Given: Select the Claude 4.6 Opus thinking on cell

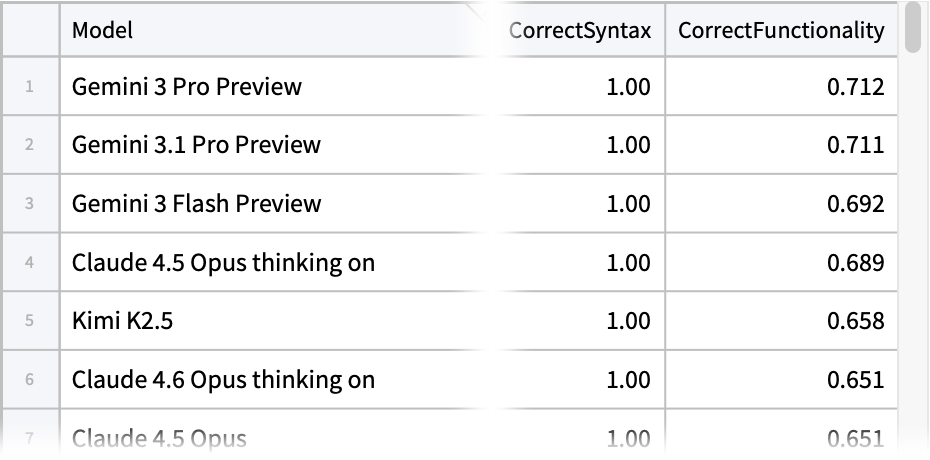Looking at the screenshot, I should pyautogui.click(x=224, y=380).
